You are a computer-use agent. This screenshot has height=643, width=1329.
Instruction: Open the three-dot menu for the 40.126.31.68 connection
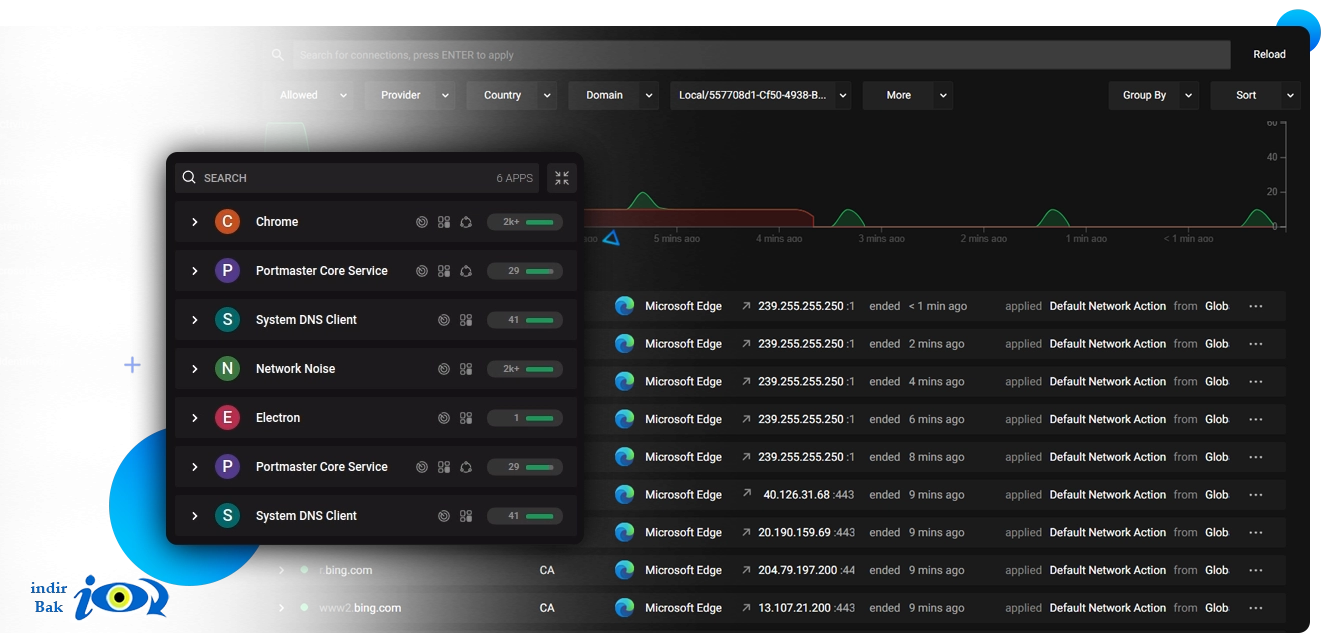click(1256, 495)
